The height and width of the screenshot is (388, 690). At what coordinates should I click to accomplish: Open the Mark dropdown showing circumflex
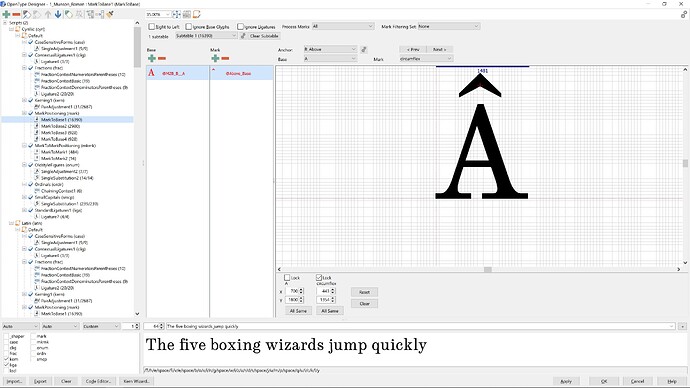(426, 59)
